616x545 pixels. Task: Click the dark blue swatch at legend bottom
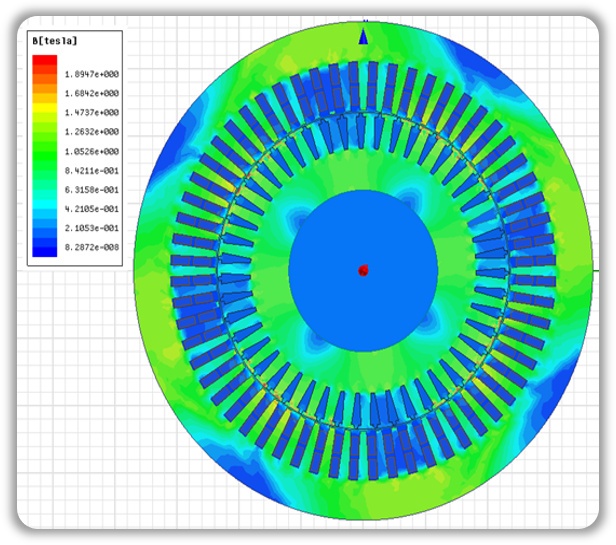click(44, 250)
